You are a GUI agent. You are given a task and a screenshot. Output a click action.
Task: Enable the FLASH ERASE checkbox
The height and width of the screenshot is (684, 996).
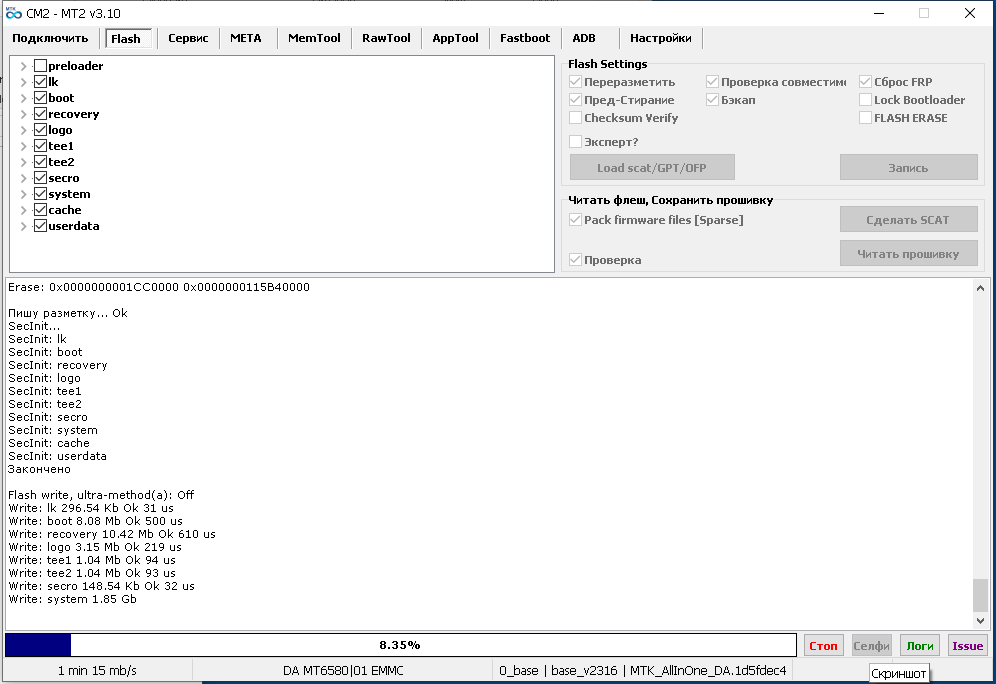click(866, 118)
